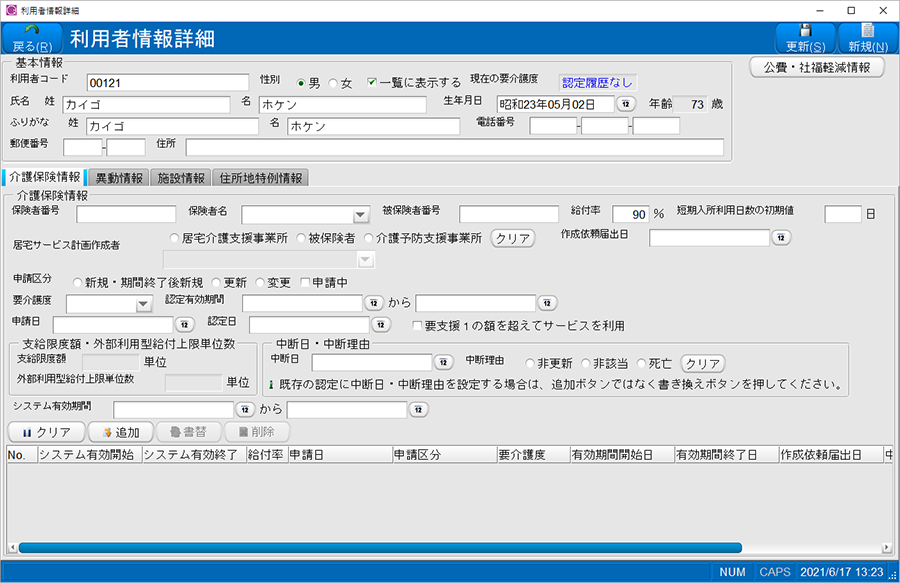Switch to the 異動情報 tab

(x=117, y=178)
